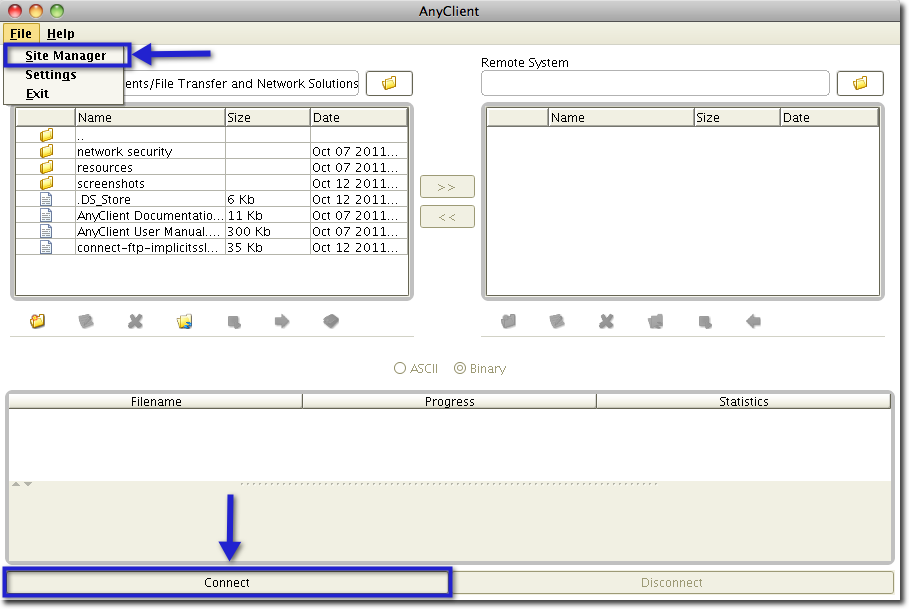Select 'AnyClient Documentatio...' file row
The height and width of the screenshot is (610, 910).
click(x=212, y=215)
